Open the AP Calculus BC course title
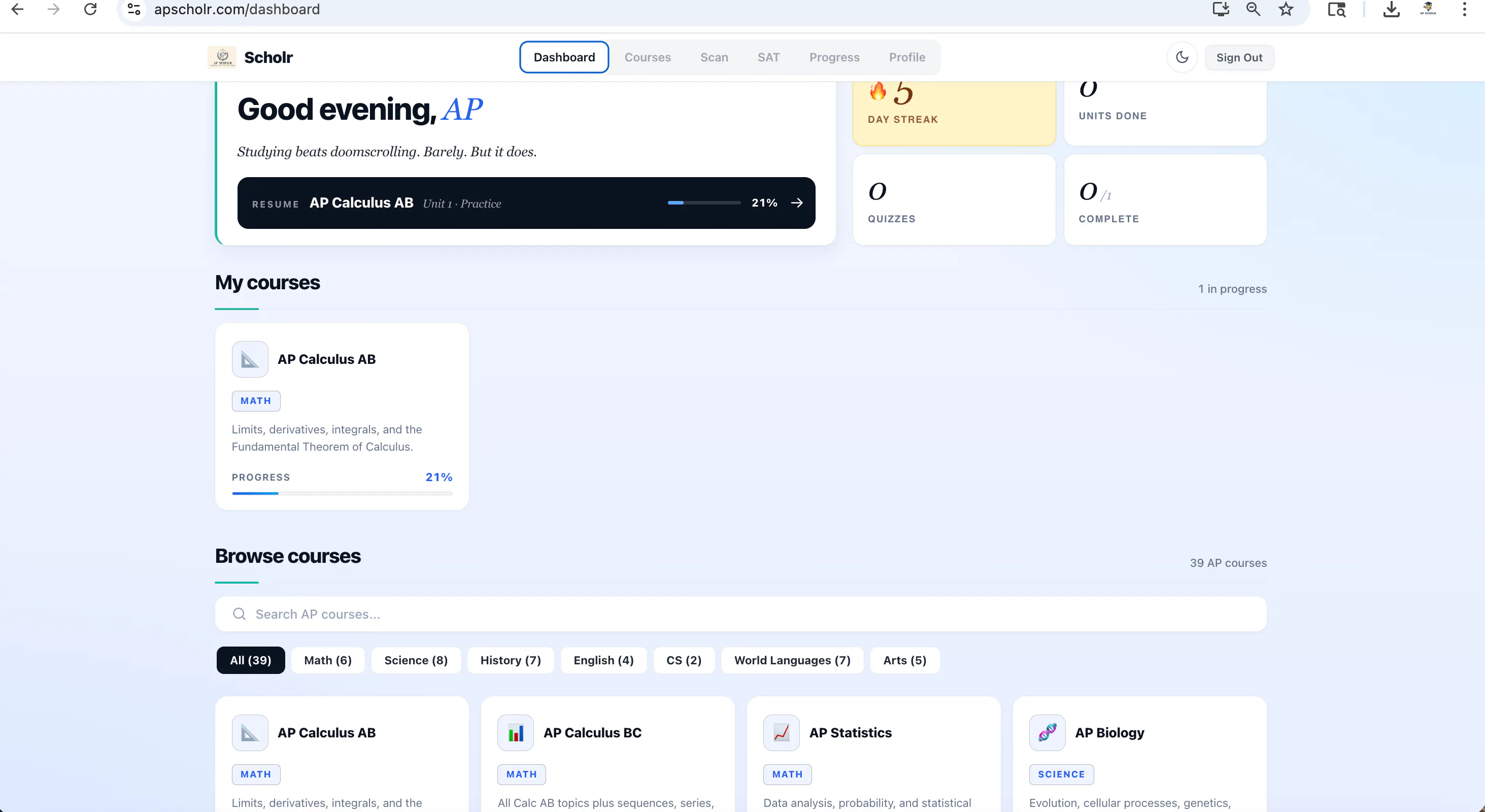This screenshot has width=1485, height=812. 593,732
